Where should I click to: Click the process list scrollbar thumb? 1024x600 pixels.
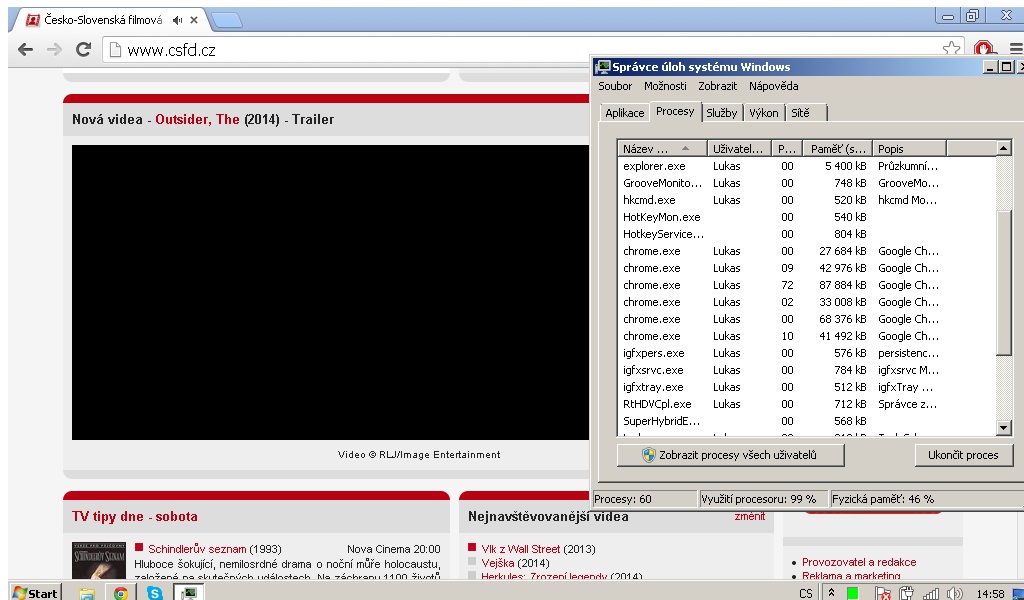pyautogui.click(x=1004, y=282)
